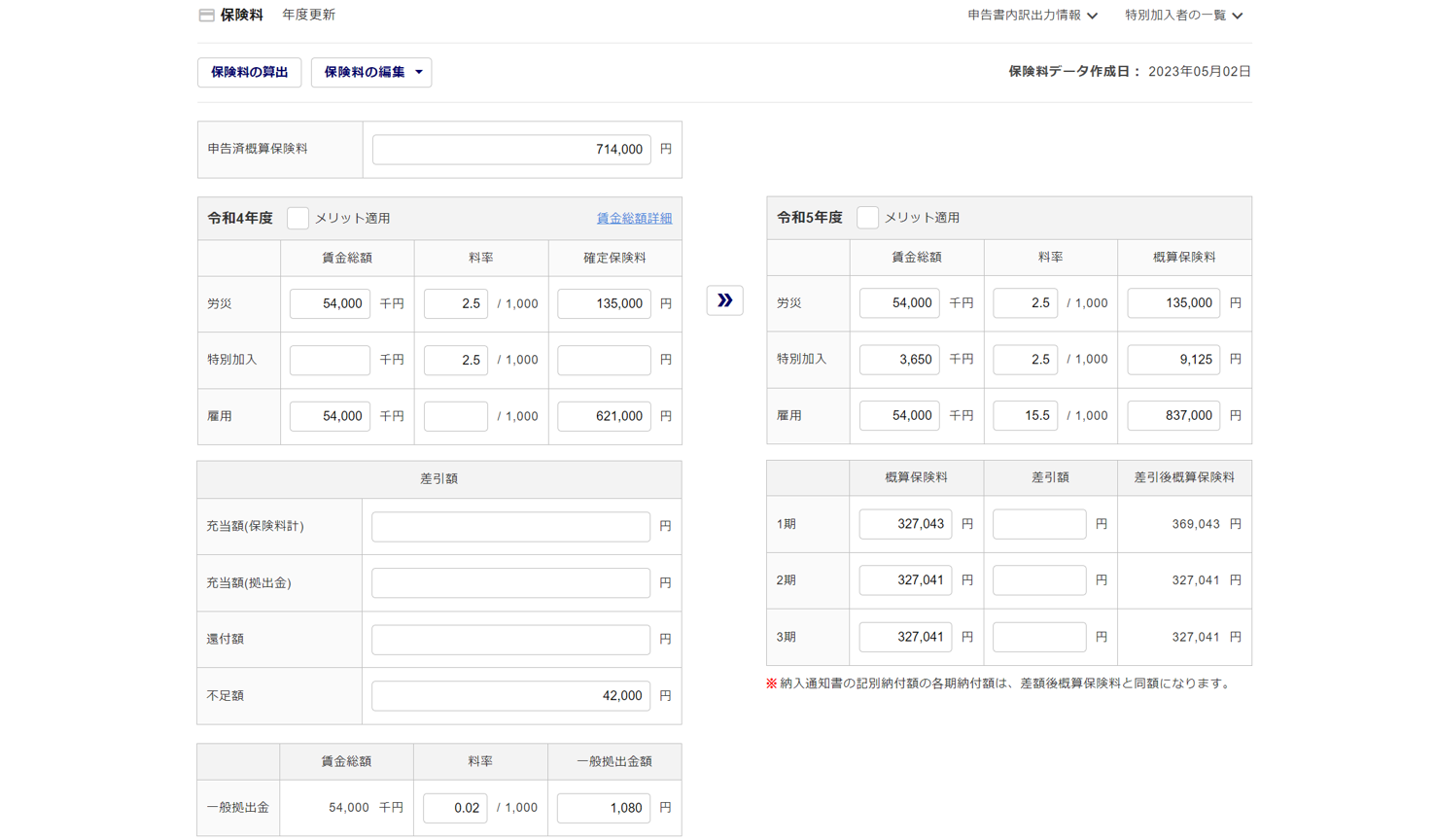Click the 充当額(保険料計) input field

pos(510,527)
